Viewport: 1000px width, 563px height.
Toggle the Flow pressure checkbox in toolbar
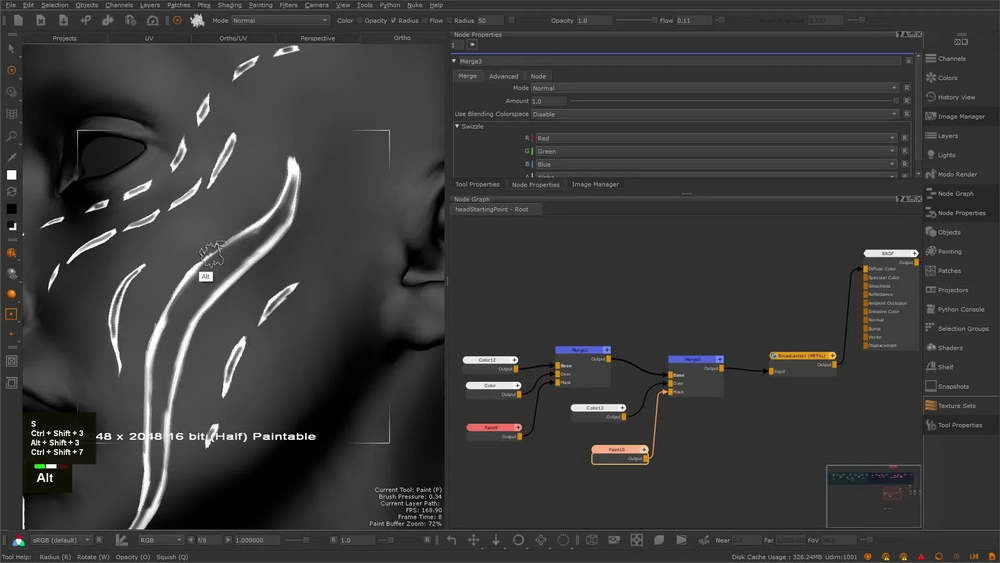[x=449, y=20]
